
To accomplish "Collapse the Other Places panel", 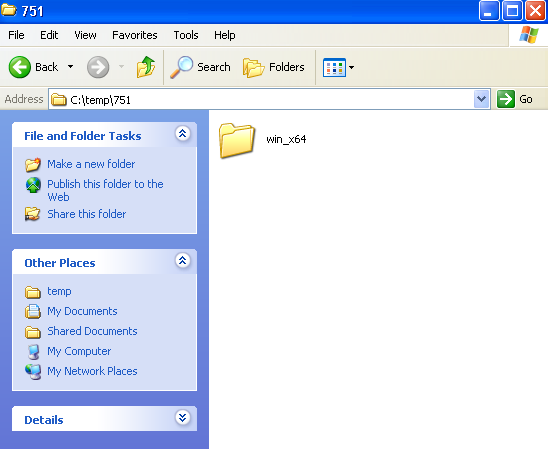I will pos(182,261).
